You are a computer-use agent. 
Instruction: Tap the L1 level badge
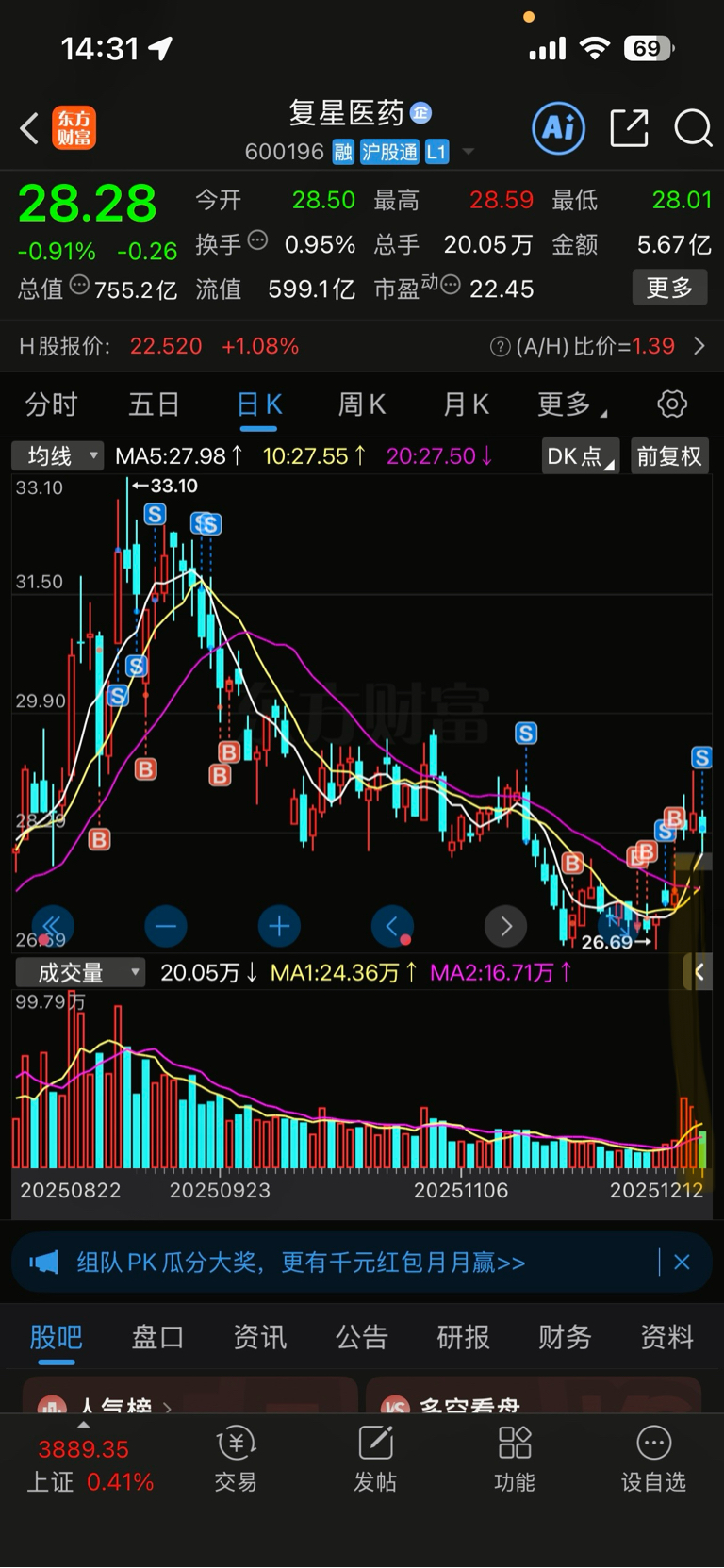click(x=436, y=152)
